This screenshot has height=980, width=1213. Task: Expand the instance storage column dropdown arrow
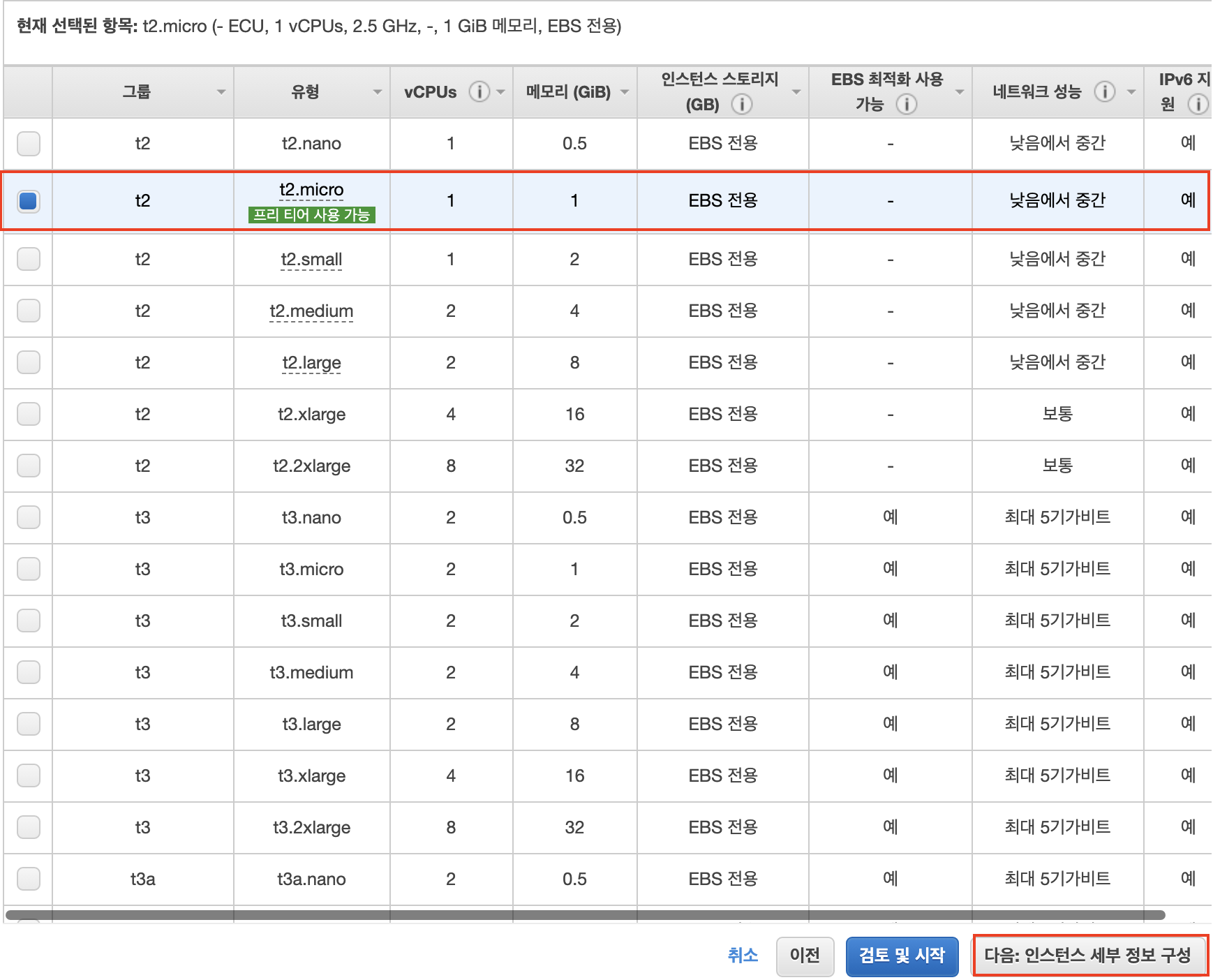[796, 92]
